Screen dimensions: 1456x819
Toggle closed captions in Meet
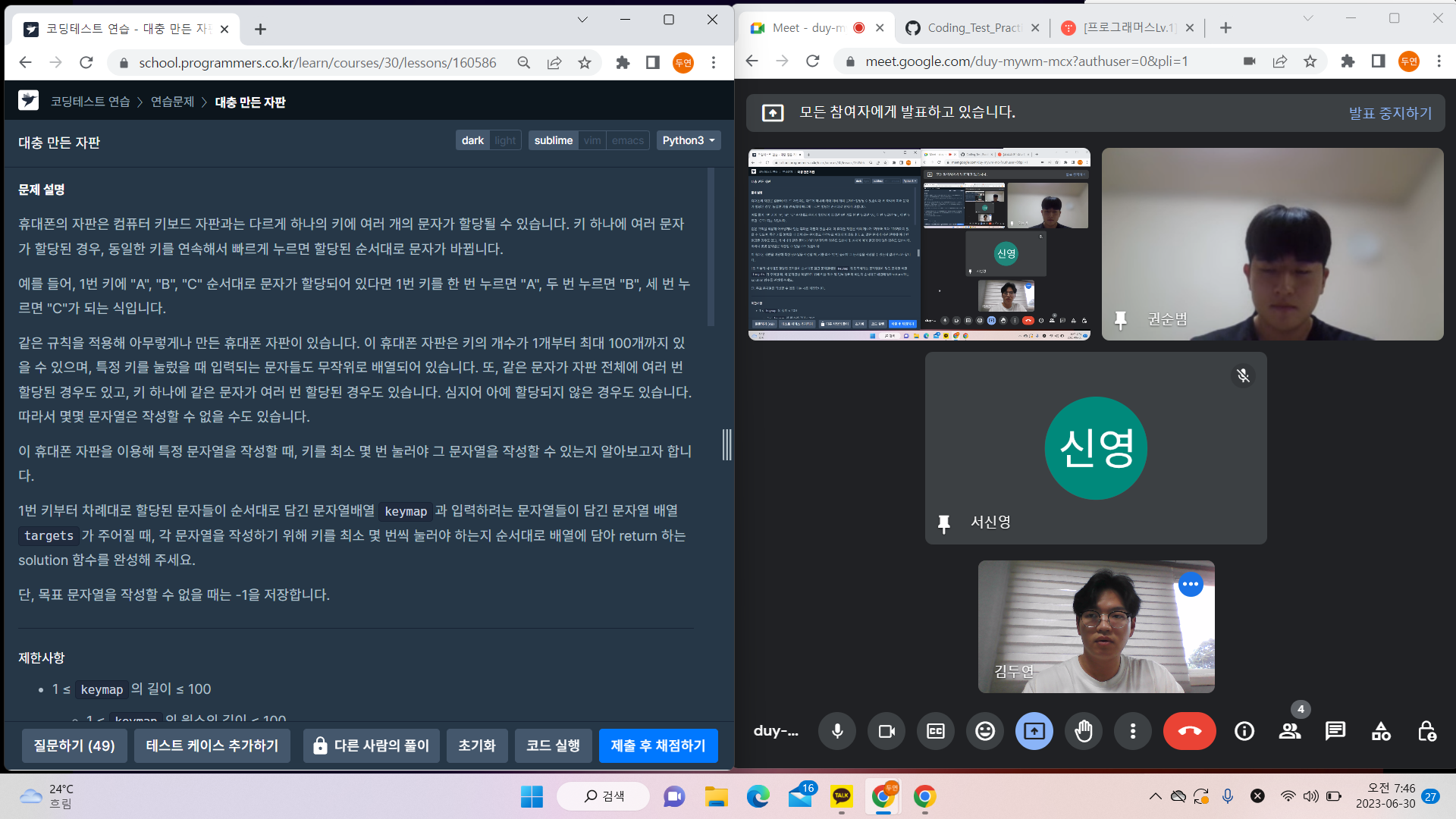coord(936,731)
